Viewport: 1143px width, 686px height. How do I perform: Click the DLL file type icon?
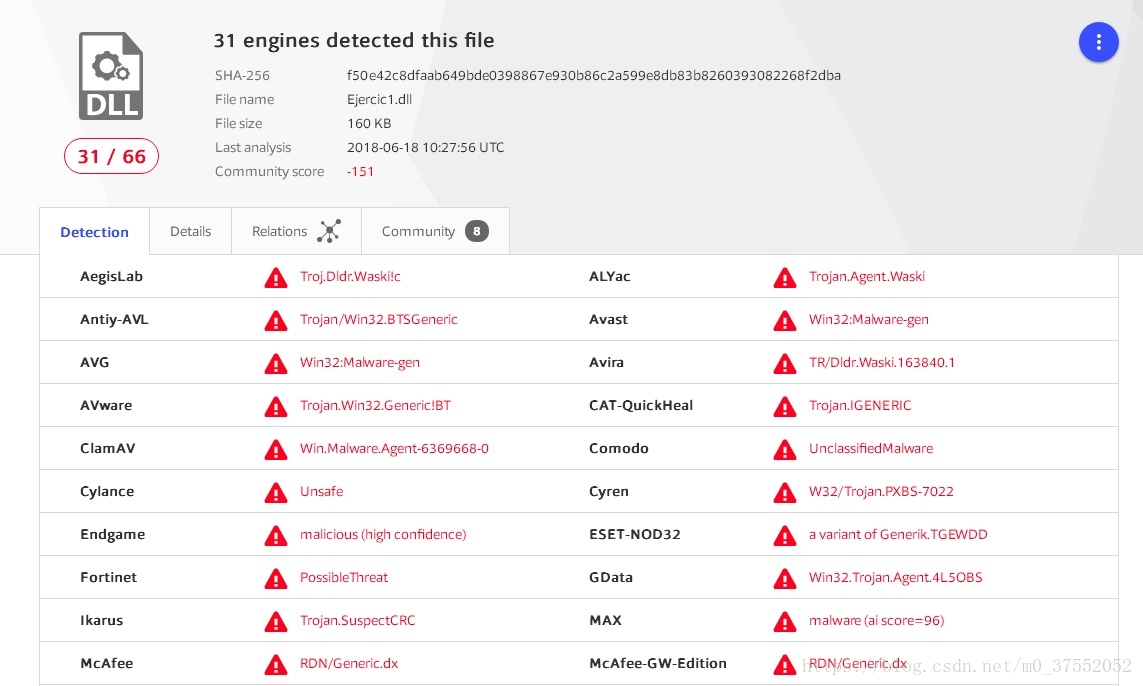click(x=111, y=76)
